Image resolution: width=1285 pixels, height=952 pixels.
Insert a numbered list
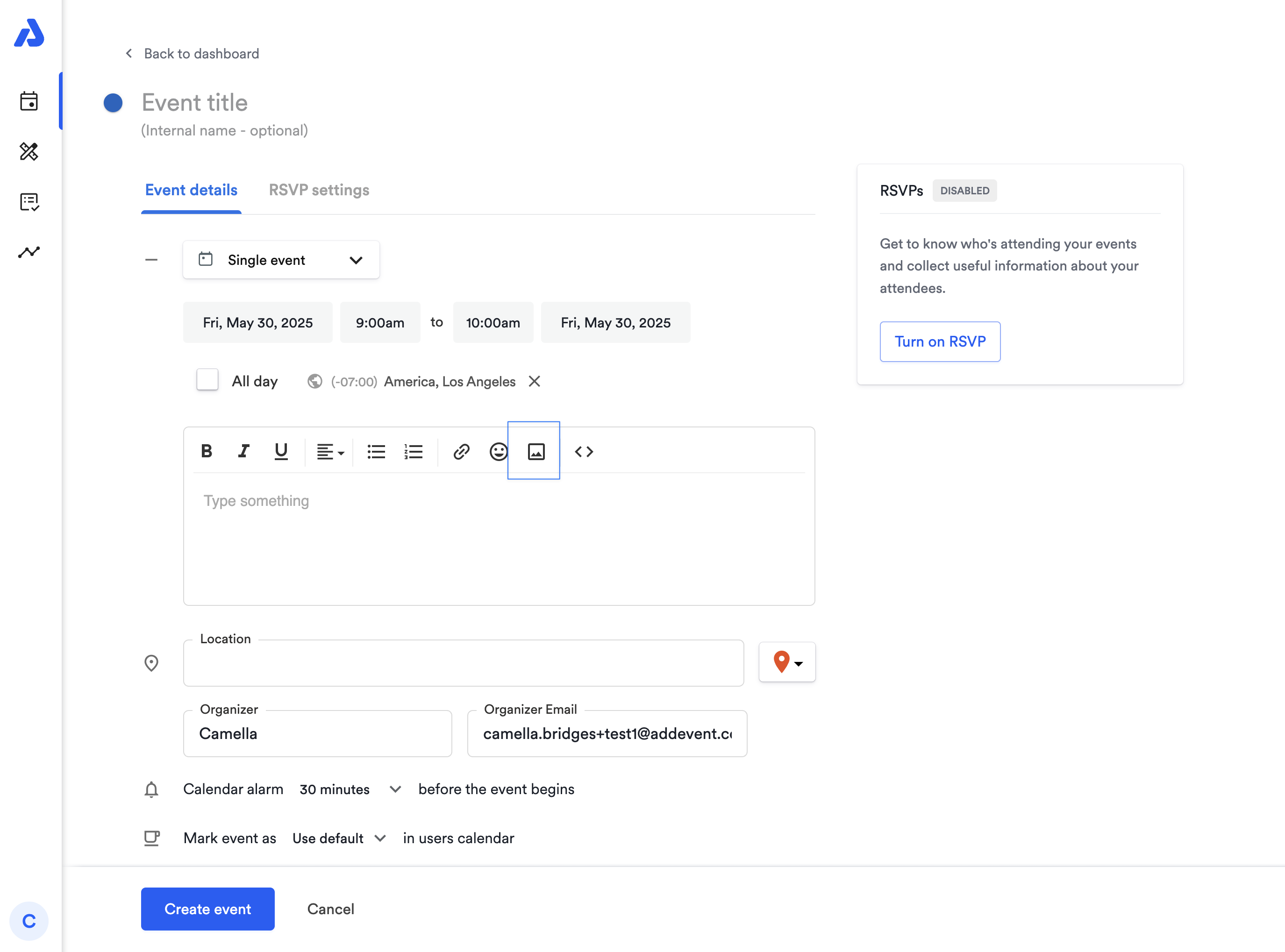click(x=414, y=451)
